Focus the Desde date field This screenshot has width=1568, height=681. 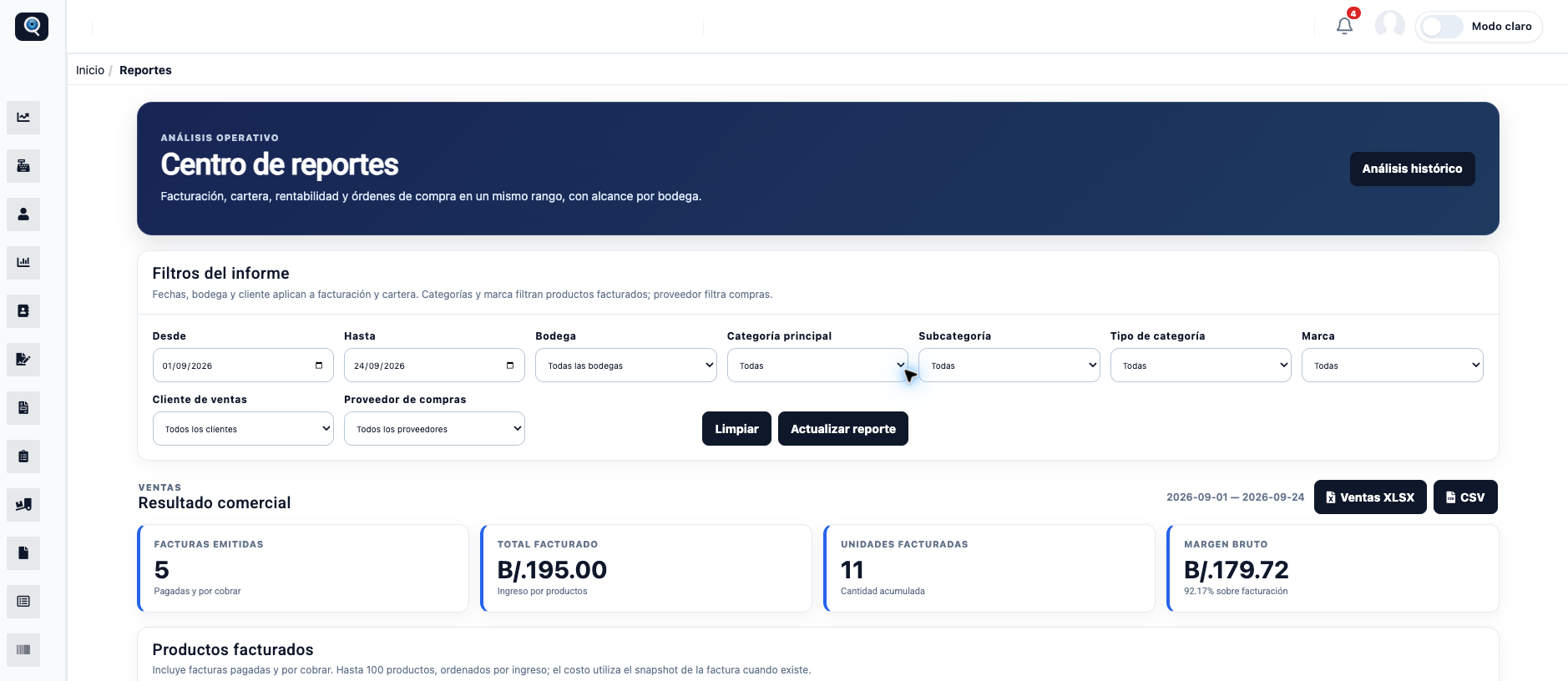[243, 366]
